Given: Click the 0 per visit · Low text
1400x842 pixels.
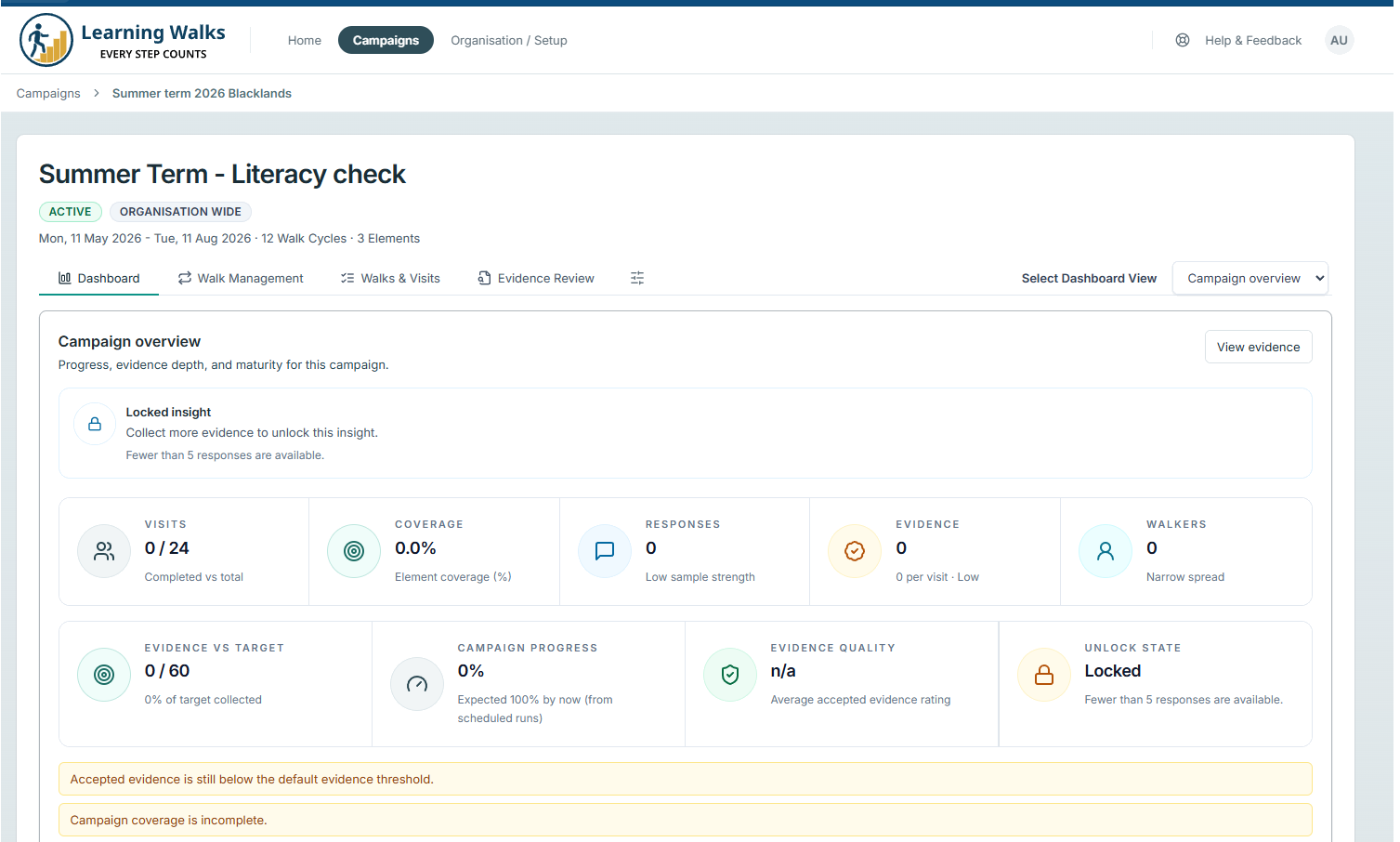Looking at the screenshot, I should [x=937, y=577].
